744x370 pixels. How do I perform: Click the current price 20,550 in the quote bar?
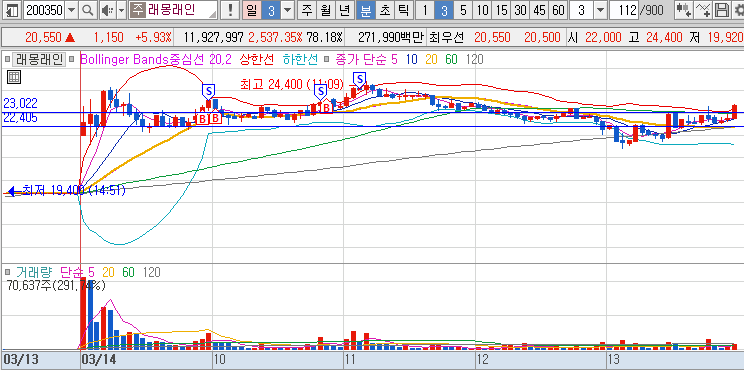pyautogui.click(x=43, y=37)
